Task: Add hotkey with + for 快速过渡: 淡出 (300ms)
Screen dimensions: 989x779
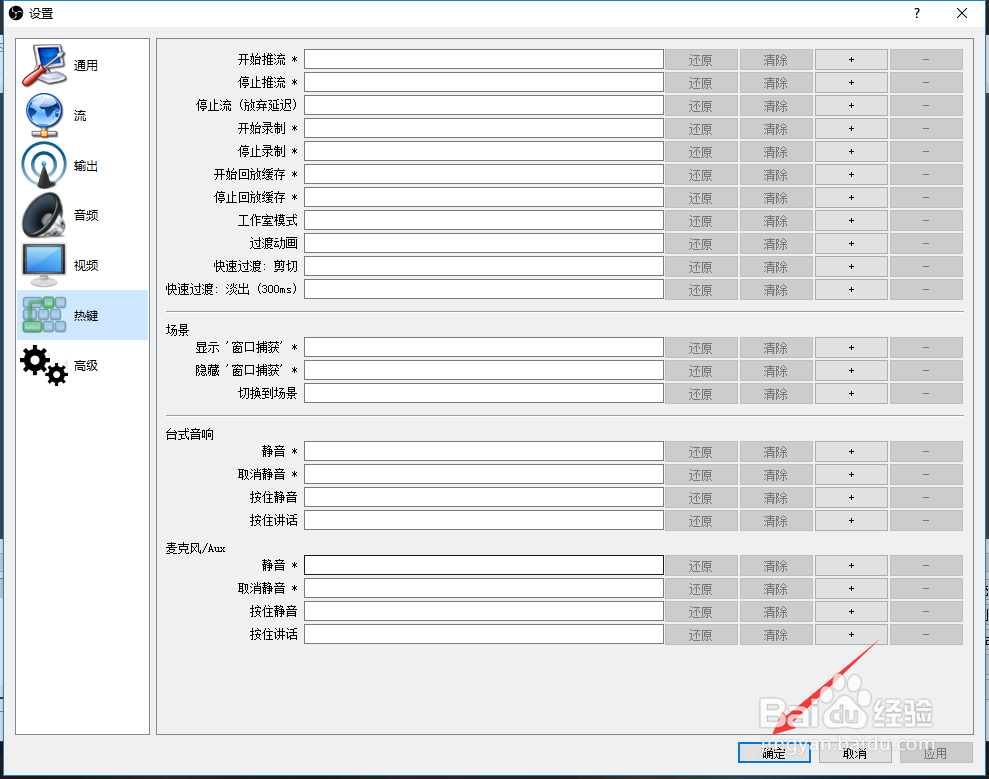Action: click(x=851, y=290)
